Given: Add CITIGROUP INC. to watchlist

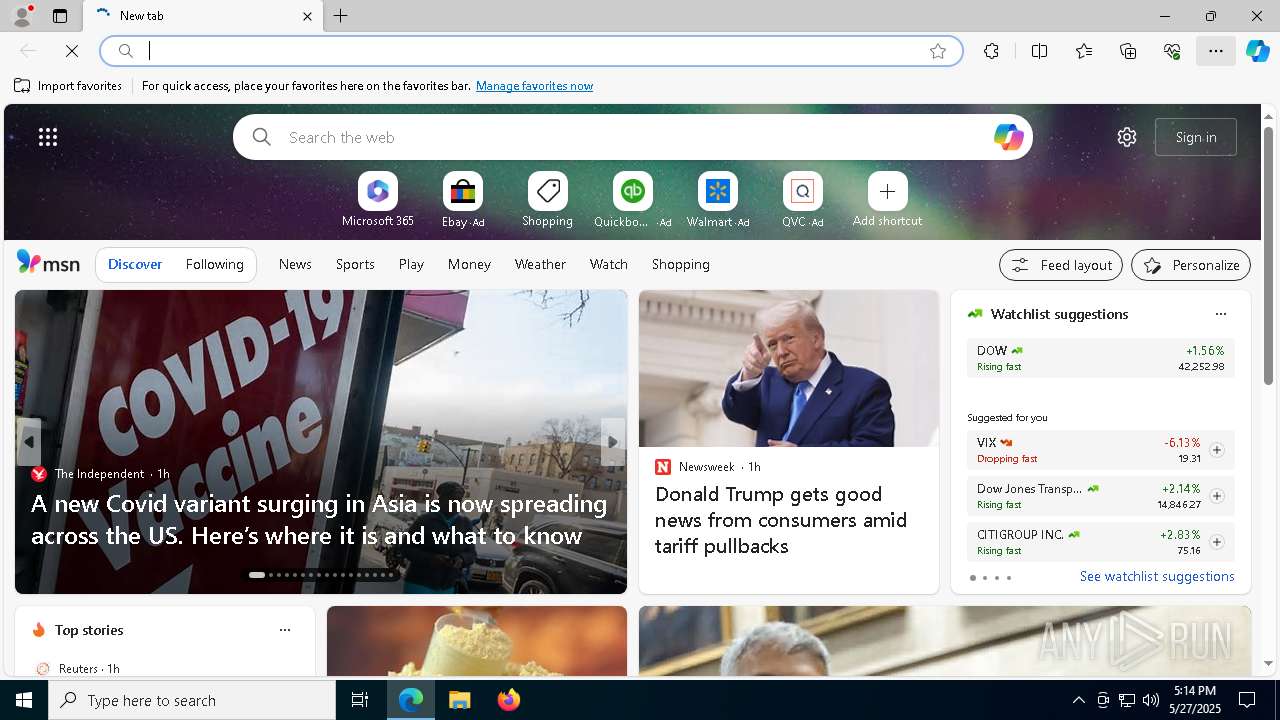Looking at the screenshot, I should click(1216, 542).
